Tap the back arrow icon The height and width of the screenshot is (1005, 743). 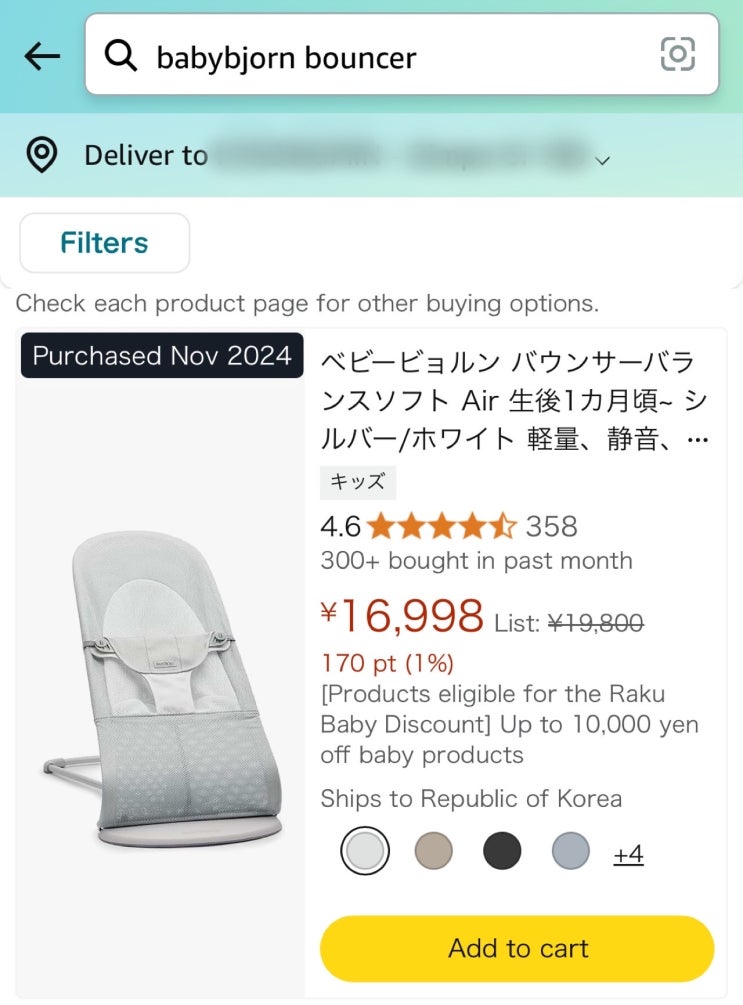tap(42, 57)
